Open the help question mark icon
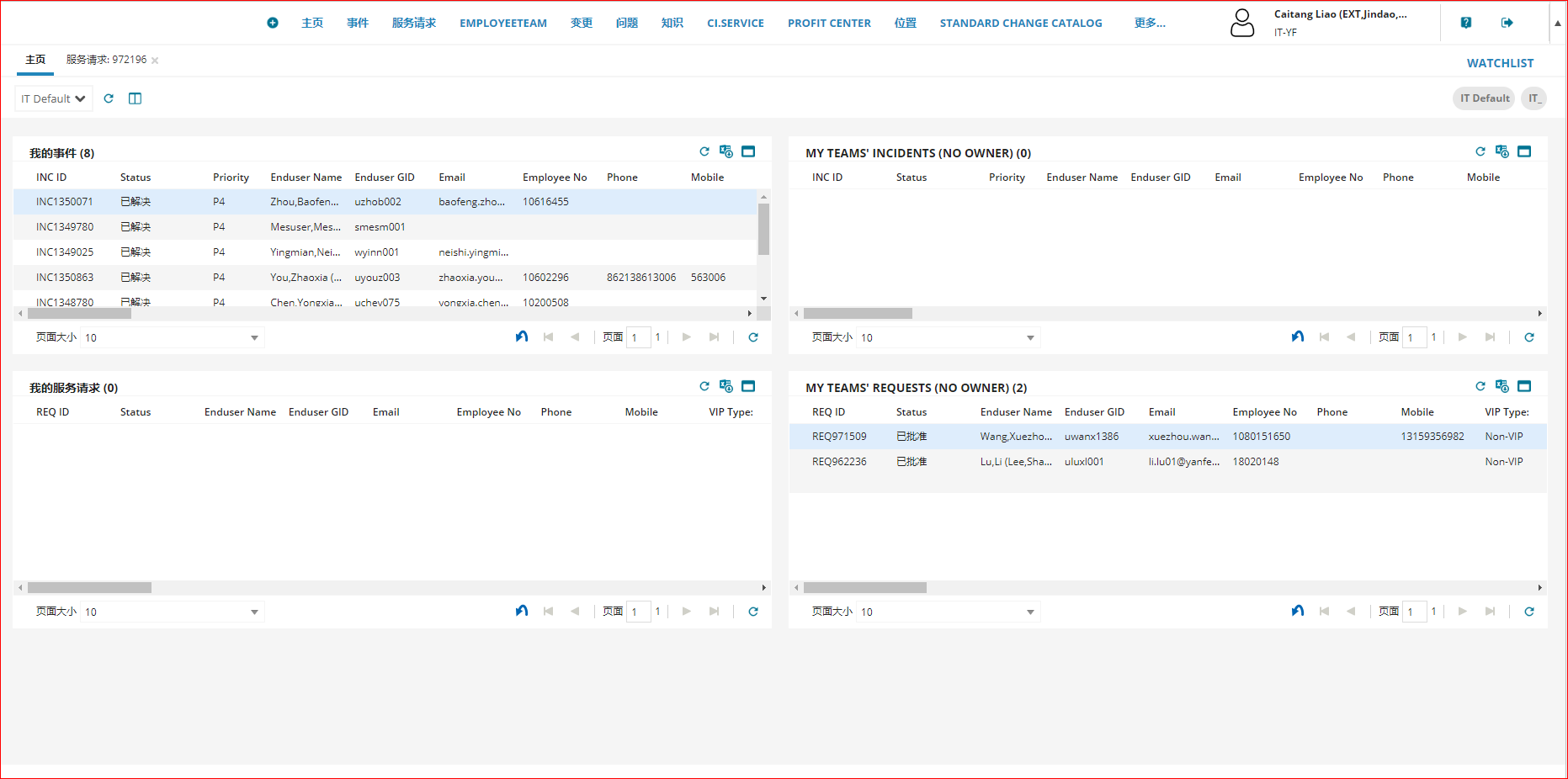 tap(1466, 23)
